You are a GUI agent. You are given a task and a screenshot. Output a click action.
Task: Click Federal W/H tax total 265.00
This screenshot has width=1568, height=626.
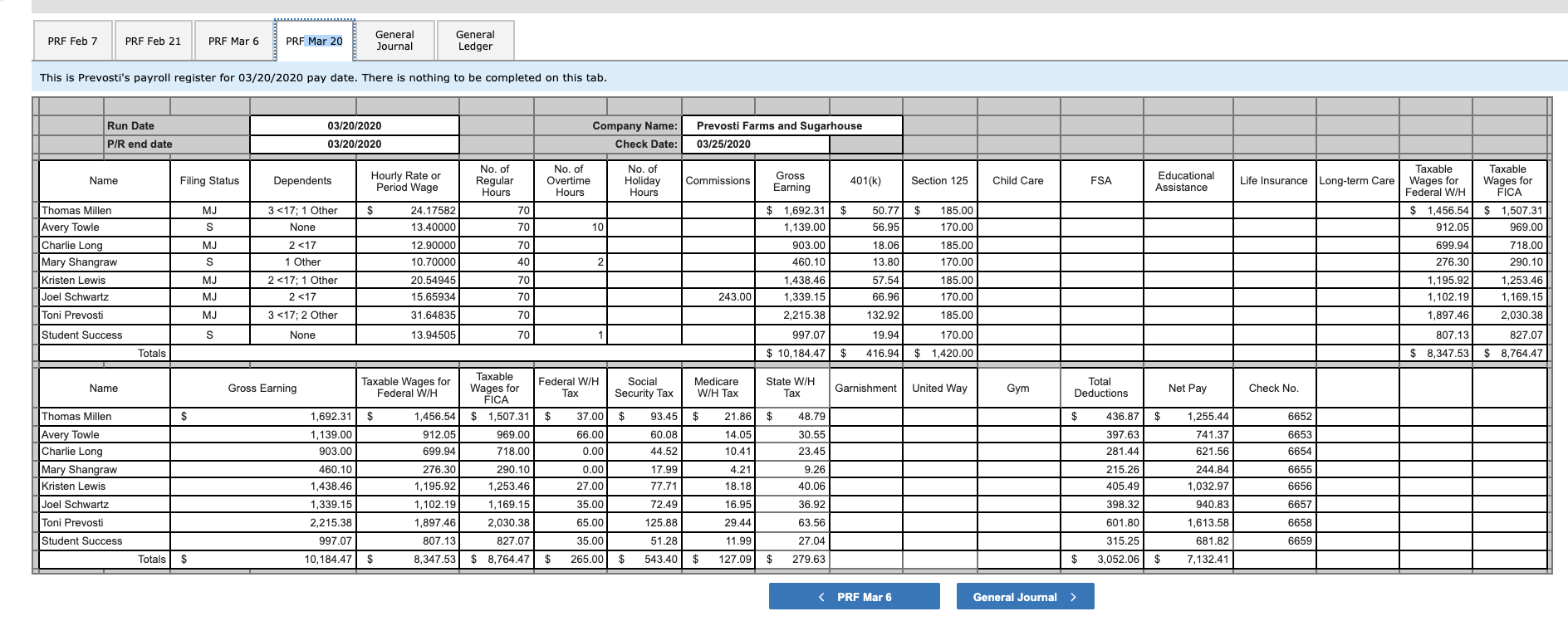pos(570,559)
